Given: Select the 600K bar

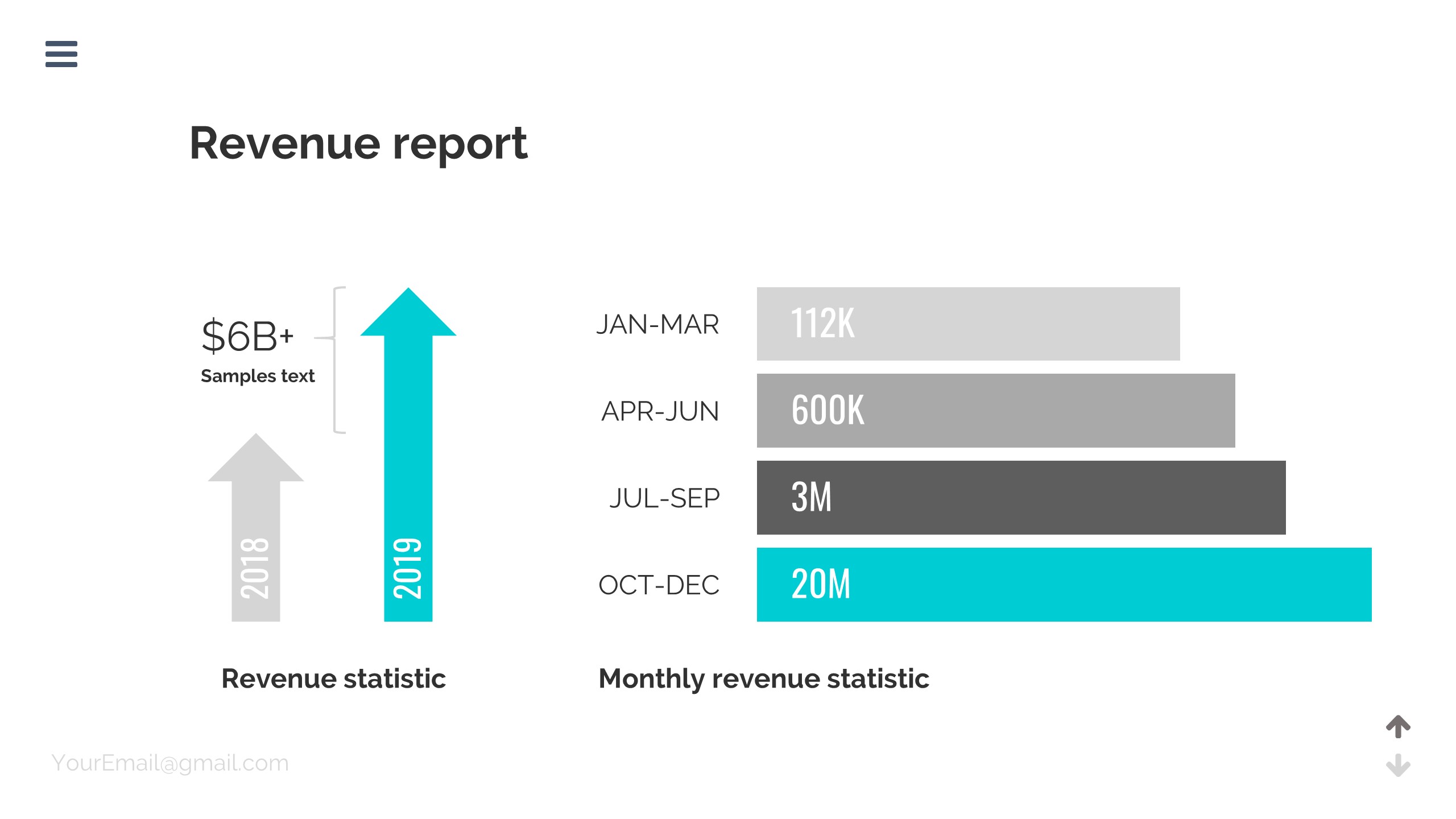Looking at the screenshot, I should 995,410.
